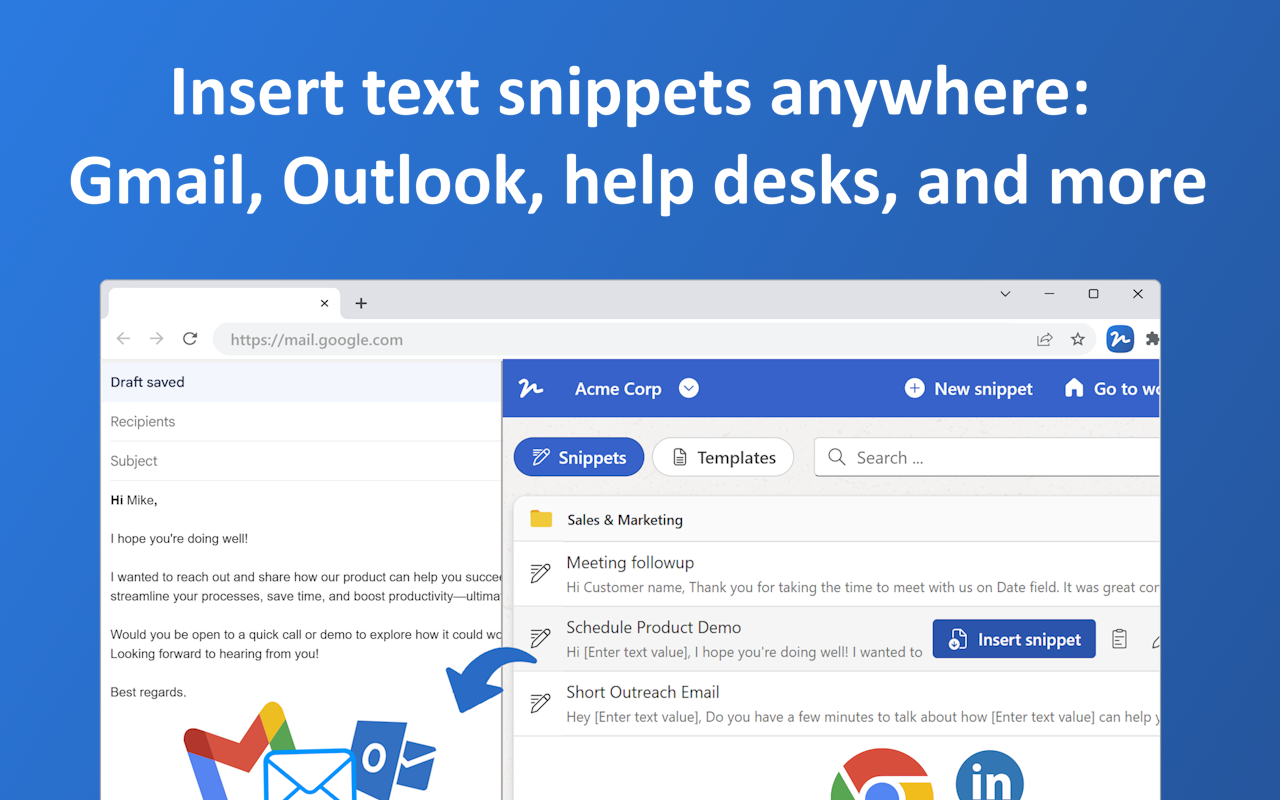Switch to the Templates tab

(723, 457)
